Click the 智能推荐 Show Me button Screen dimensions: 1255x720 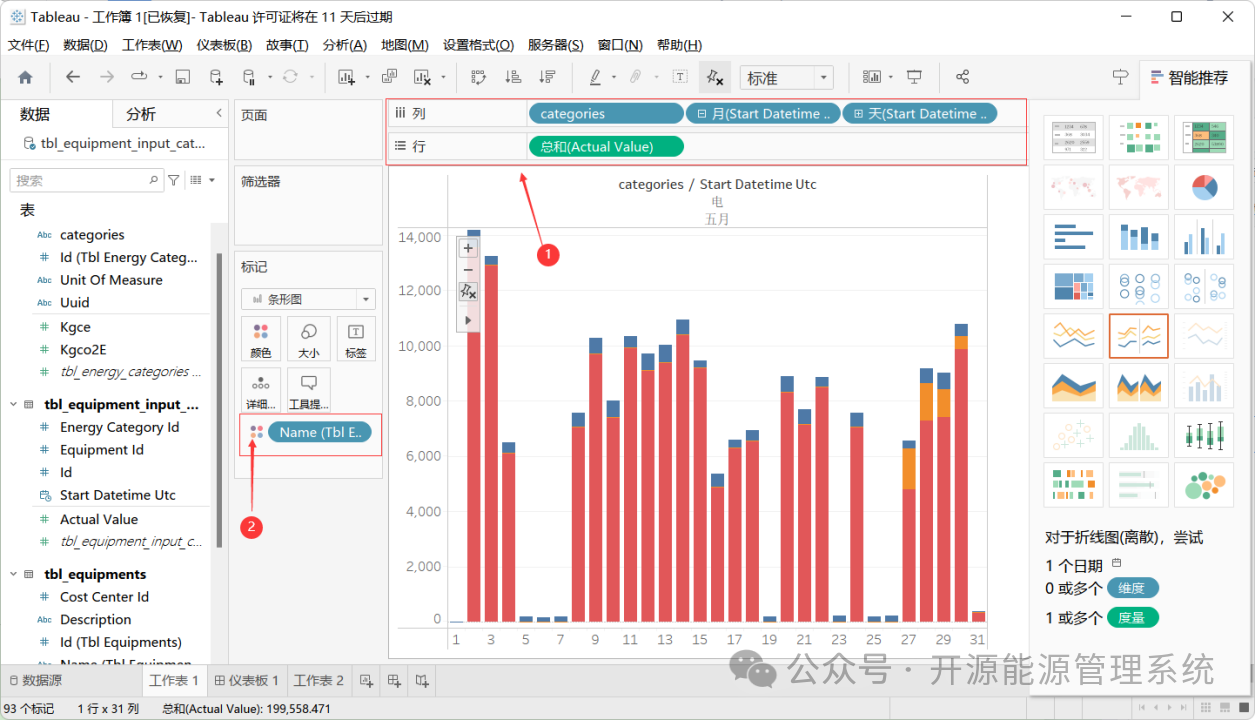(x=1189, y=78)
